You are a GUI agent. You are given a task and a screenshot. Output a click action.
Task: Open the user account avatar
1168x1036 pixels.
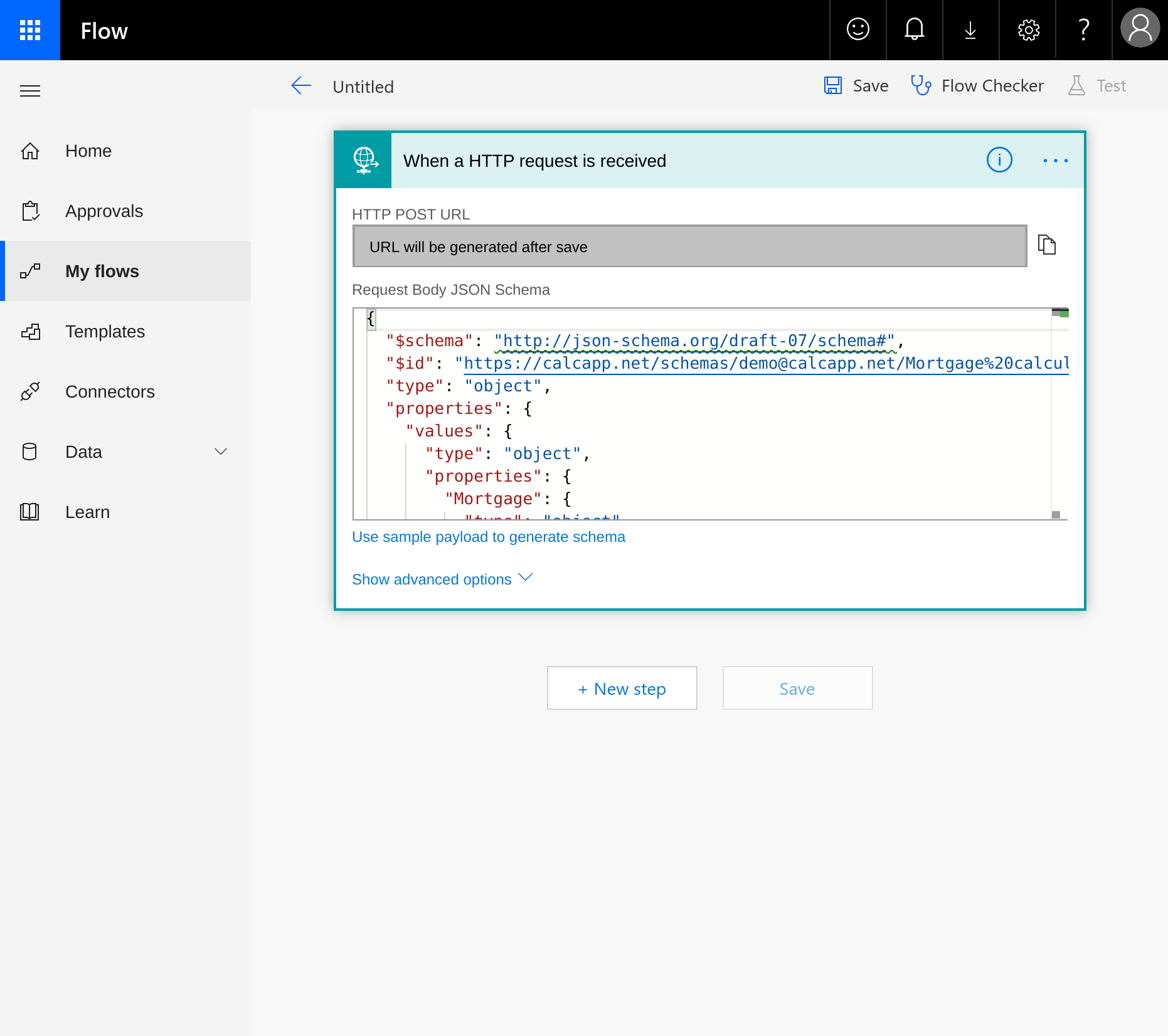pos(1140,28)
